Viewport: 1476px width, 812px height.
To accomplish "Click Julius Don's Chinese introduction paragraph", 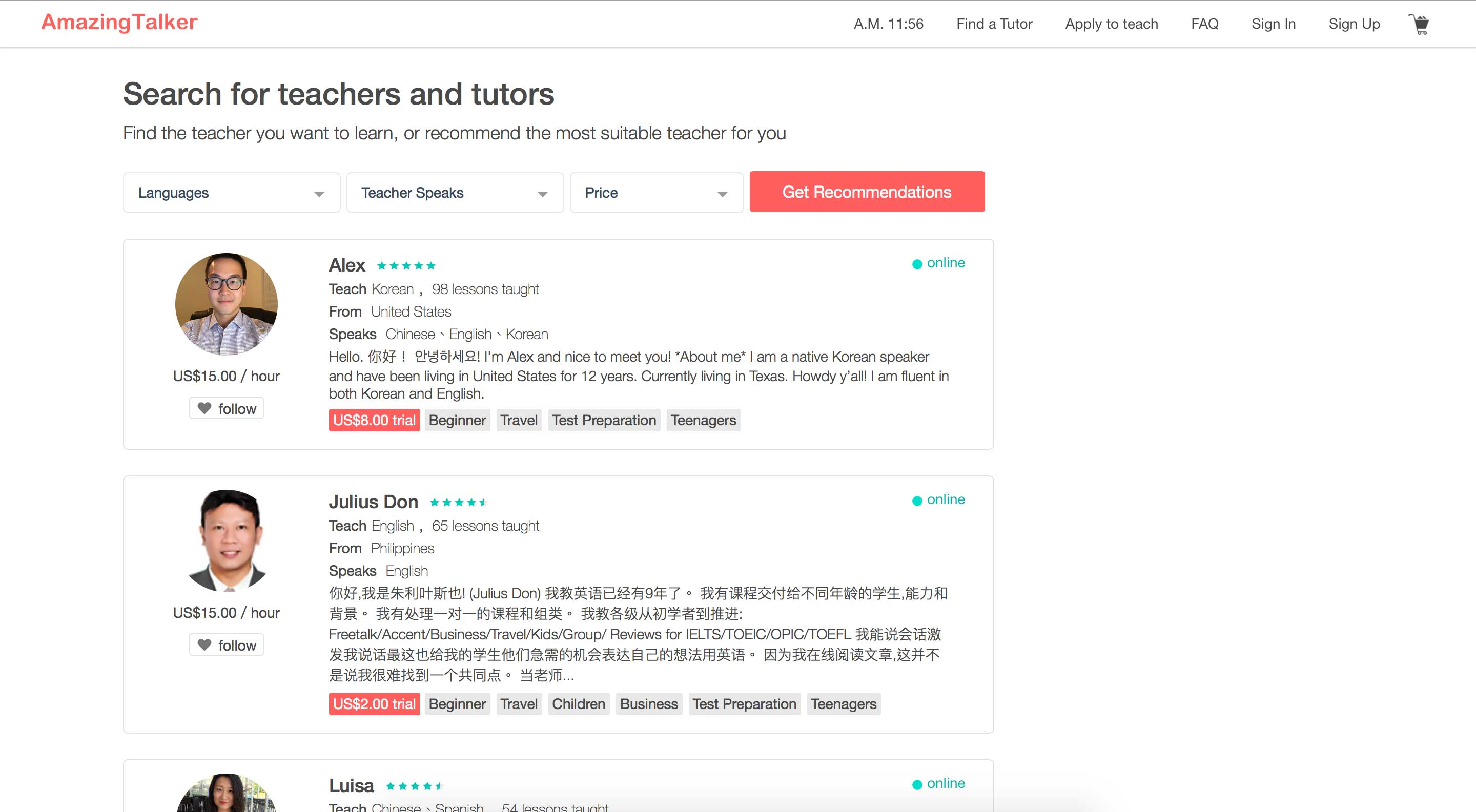I will (x=639, y=634).
